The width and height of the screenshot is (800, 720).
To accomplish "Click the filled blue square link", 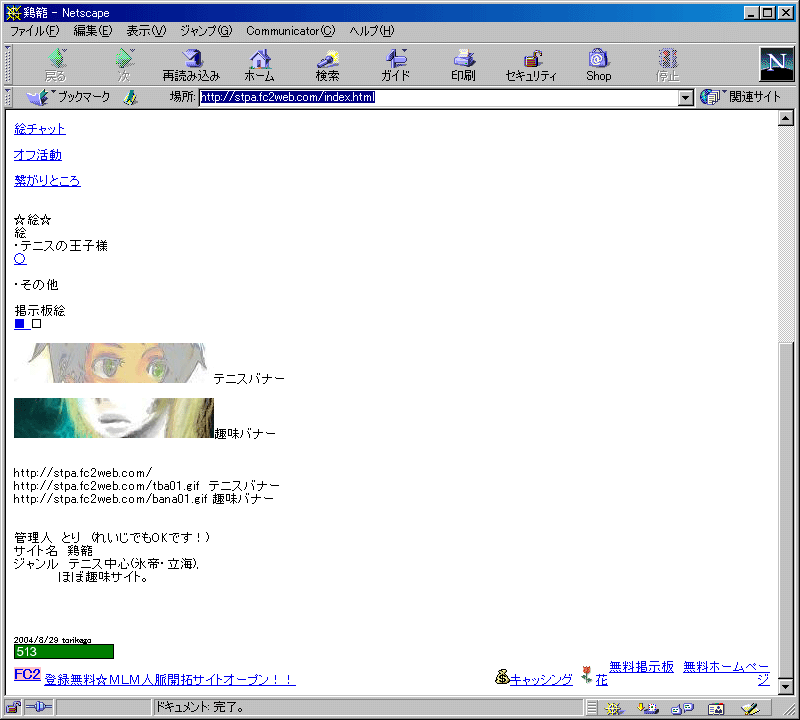I will (20, 324).
